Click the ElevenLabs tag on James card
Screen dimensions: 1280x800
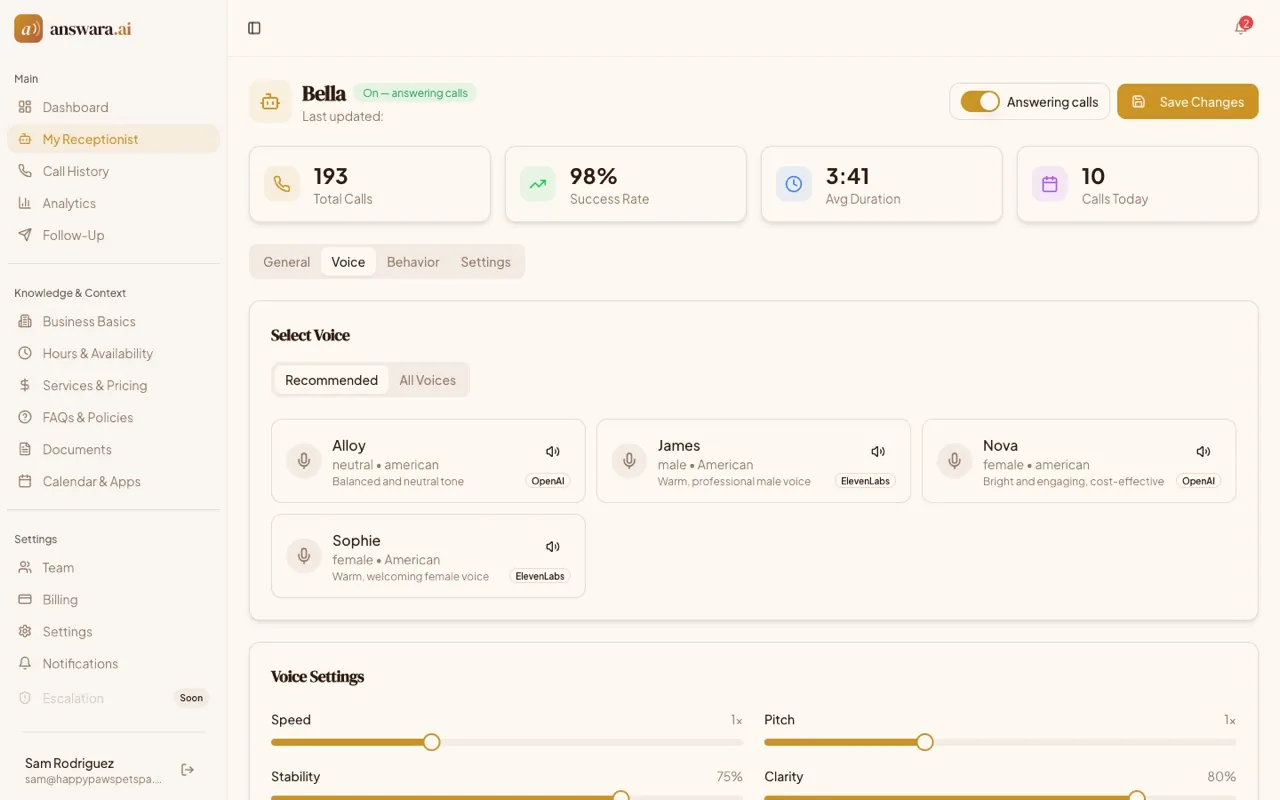[865, 481]
